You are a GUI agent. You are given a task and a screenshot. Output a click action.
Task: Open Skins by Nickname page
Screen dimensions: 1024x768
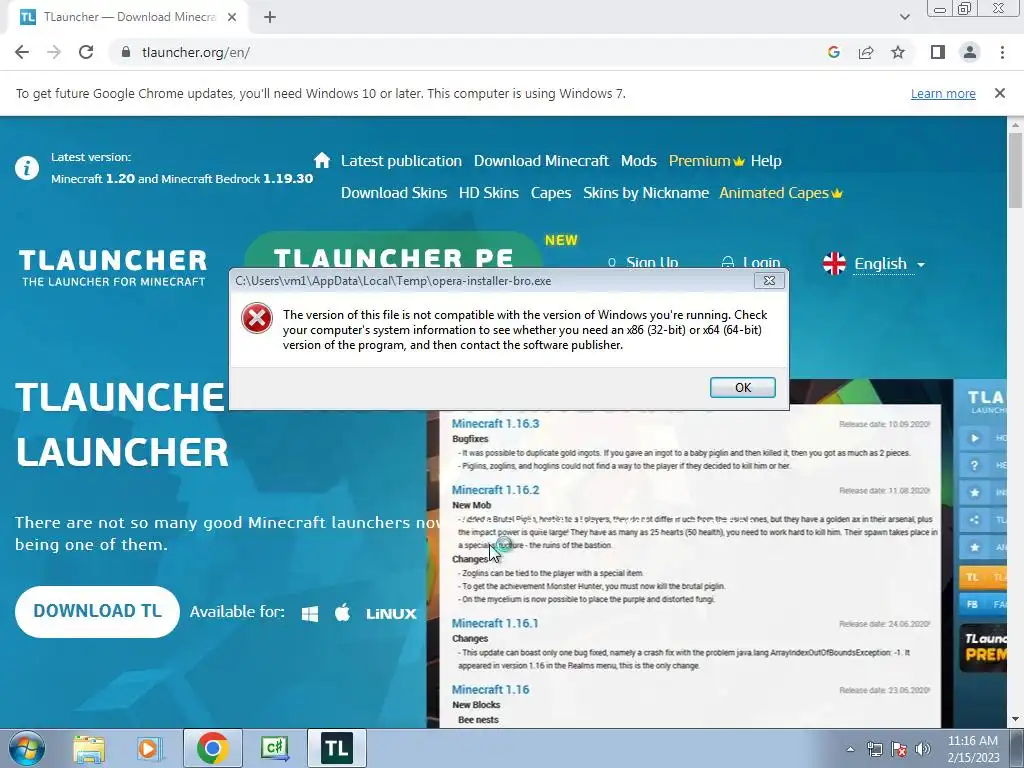[646, 193]
